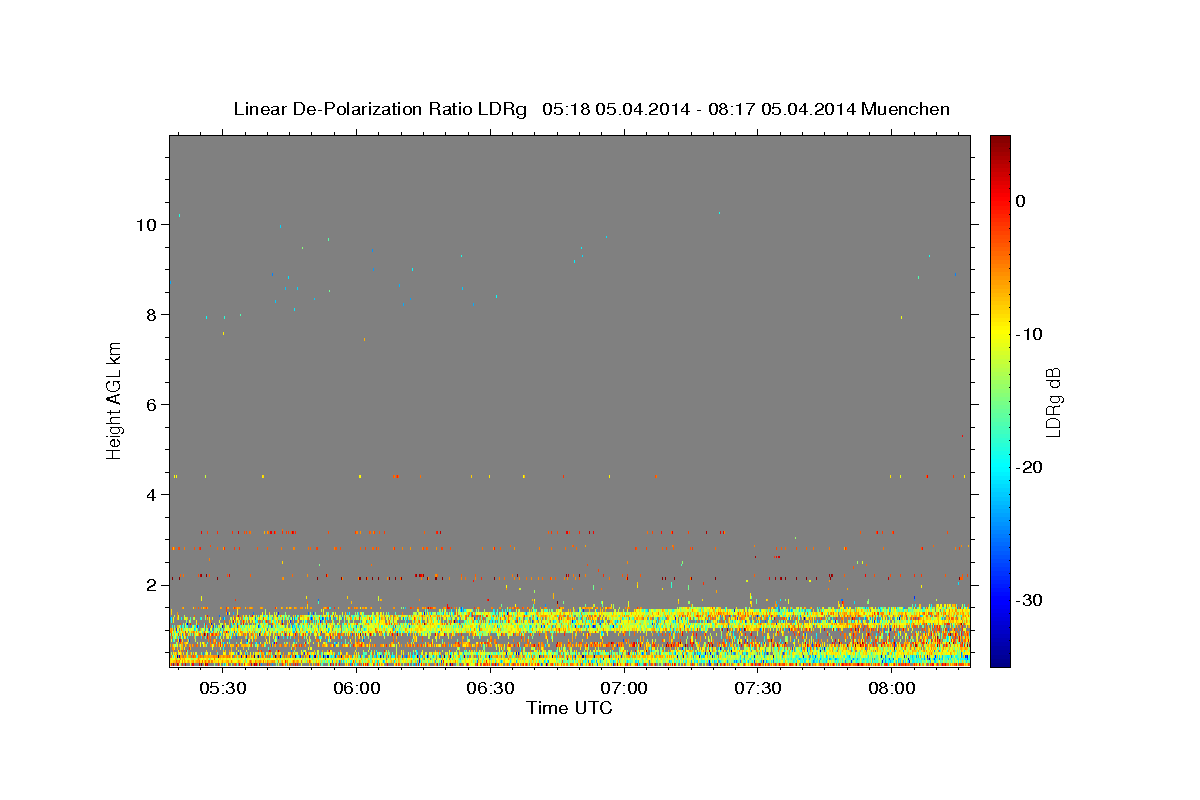Click the height tick label 10

coord(146,225)
